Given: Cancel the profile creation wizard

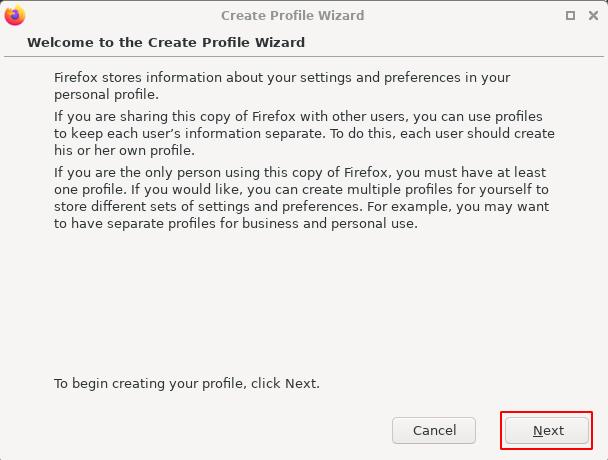Looking at the screenshot, I should pyautogui.click(x=434, y=431).
